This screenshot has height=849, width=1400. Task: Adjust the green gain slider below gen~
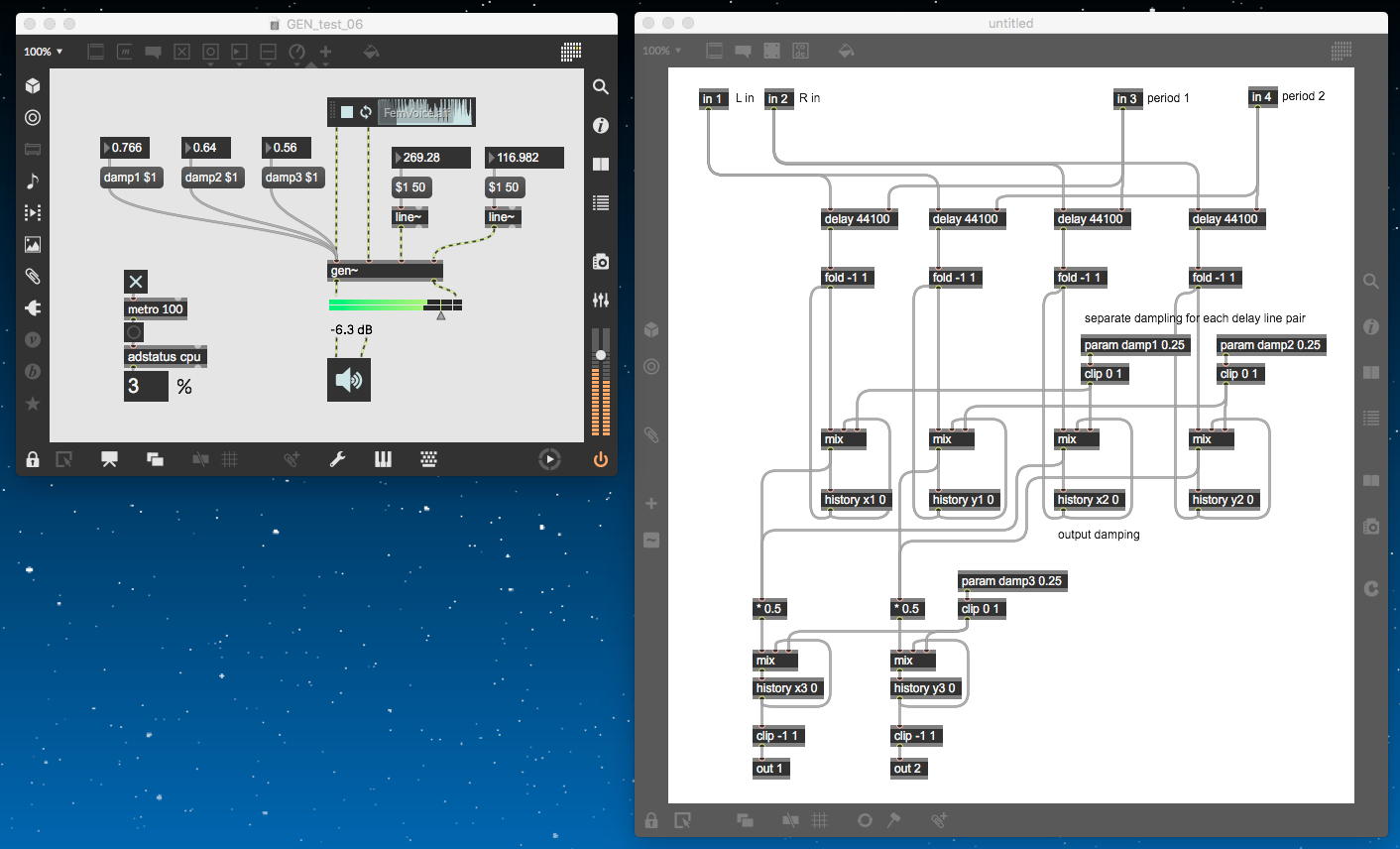pyautogui.click(x=396, y=305)
